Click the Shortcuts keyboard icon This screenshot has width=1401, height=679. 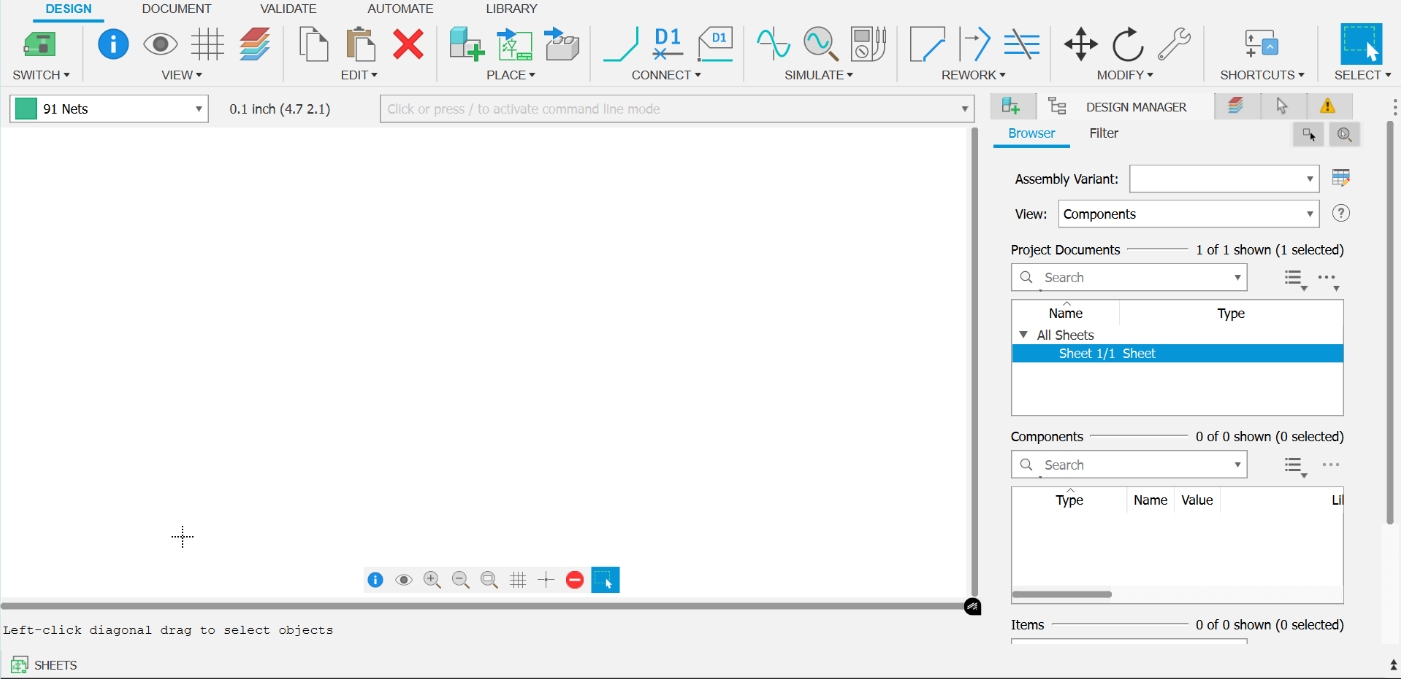(1261, 44)
